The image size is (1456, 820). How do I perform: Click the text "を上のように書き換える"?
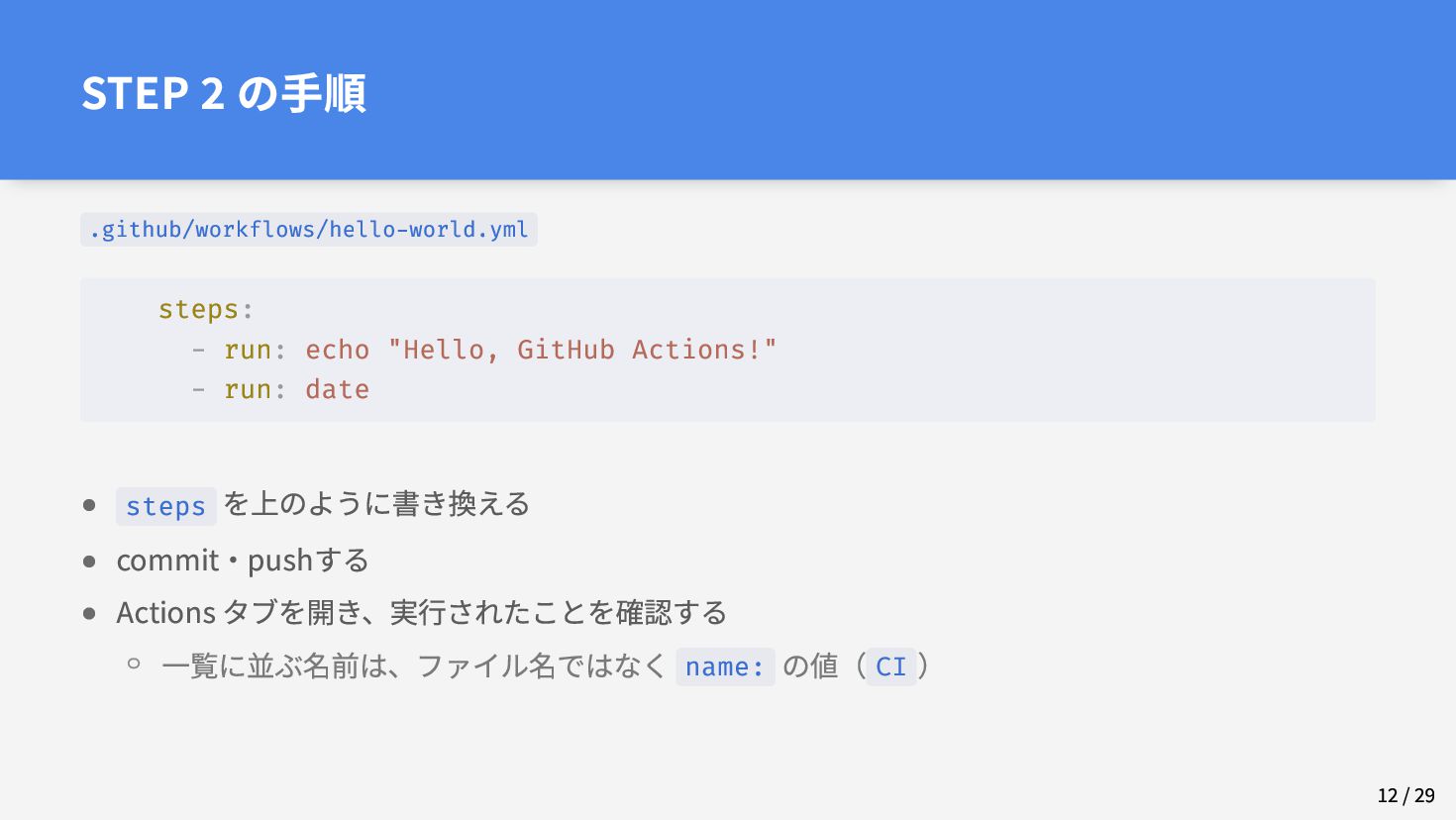coord(376,504)
